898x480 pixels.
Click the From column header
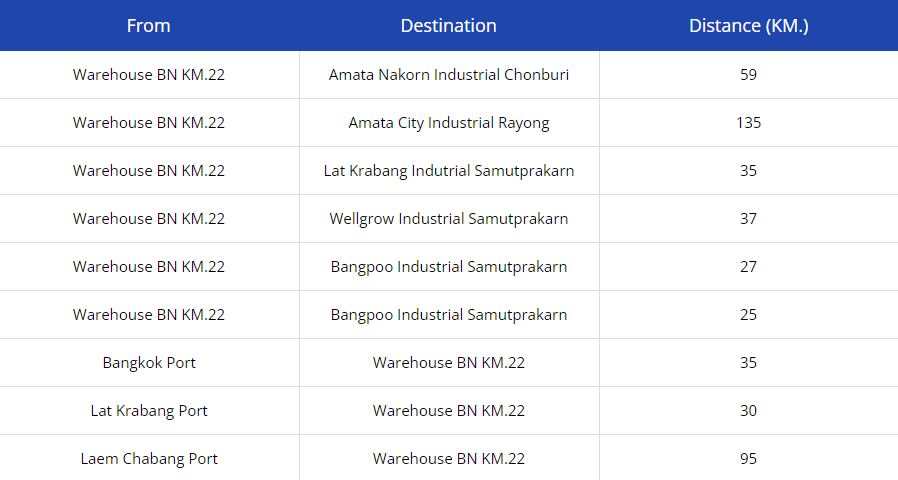click(149, 26)
